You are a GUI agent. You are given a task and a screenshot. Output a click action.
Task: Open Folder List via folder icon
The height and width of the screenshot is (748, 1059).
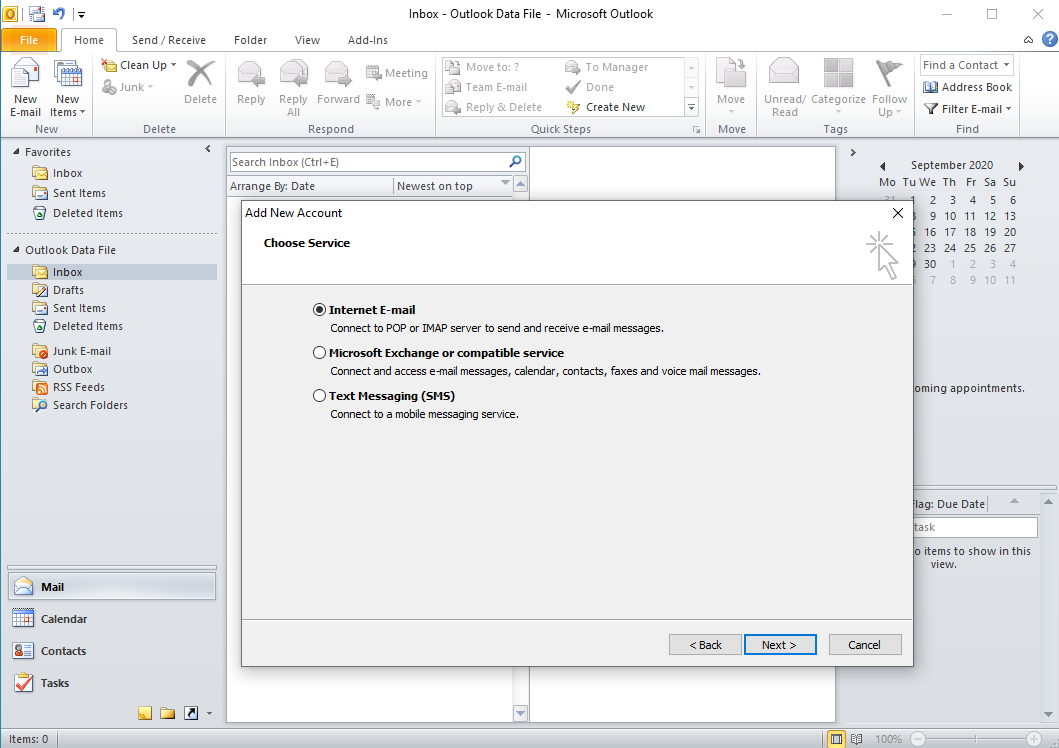[x=167, y=713]
